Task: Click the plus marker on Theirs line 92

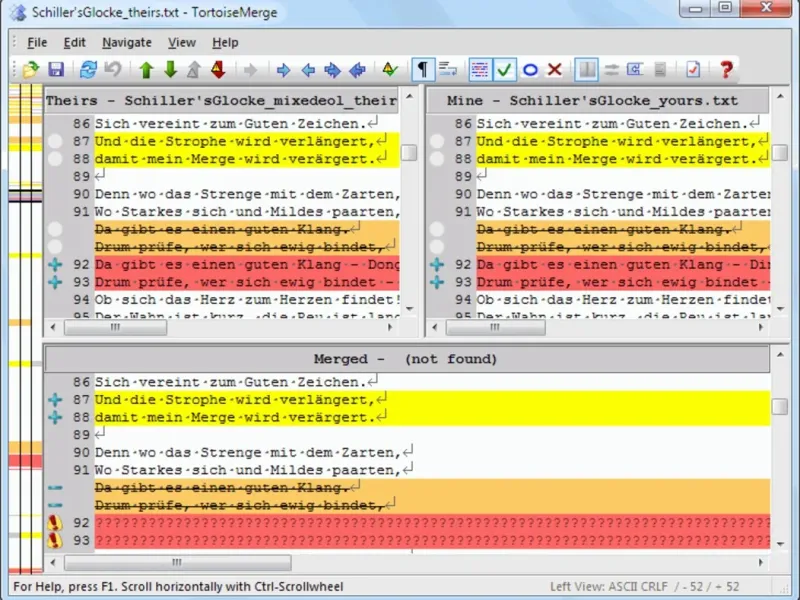Action: pyautogui.click(x=55, y=264)
